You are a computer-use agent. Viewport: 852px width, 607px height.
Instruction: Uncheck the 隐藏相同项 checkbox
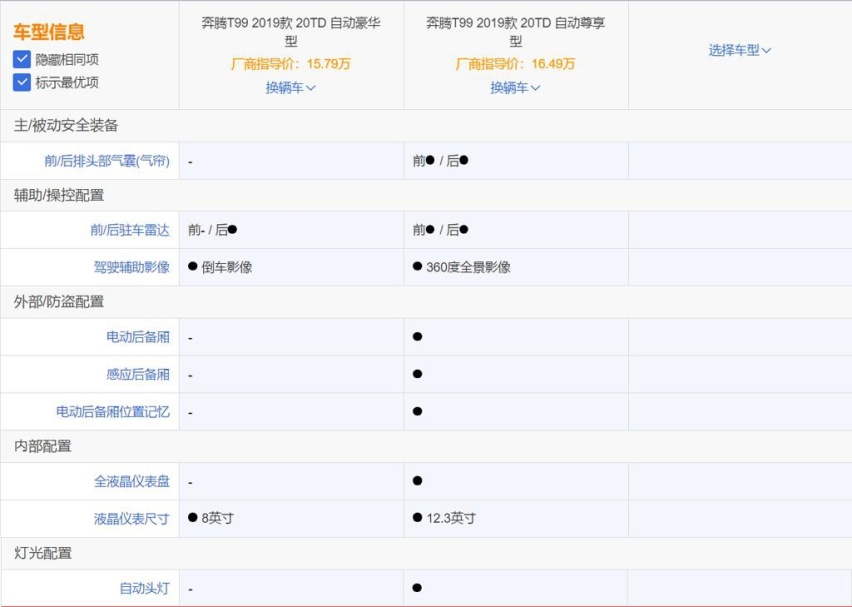click(22, 59)
